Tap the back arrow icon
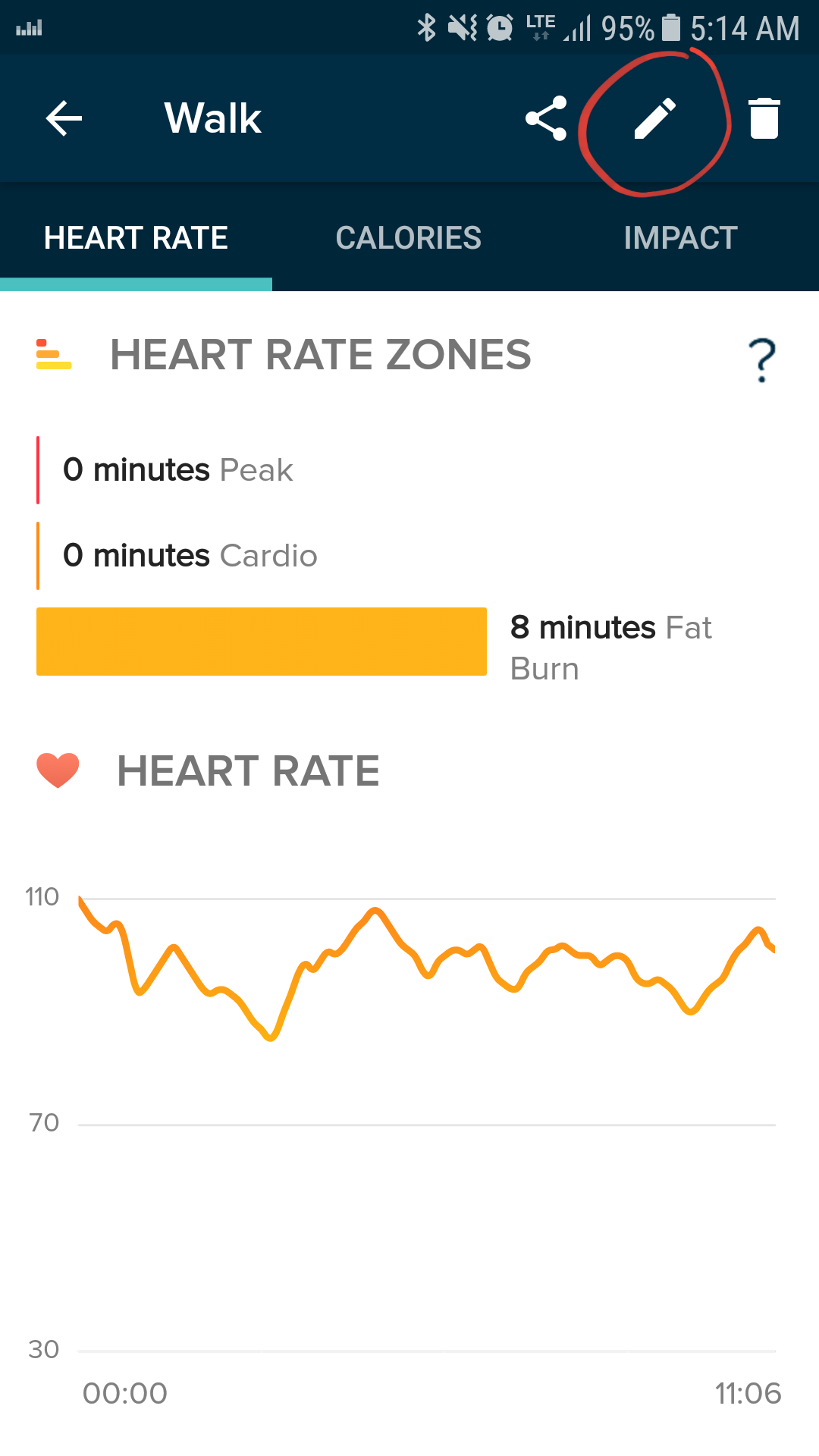 [x=64, y=118]
